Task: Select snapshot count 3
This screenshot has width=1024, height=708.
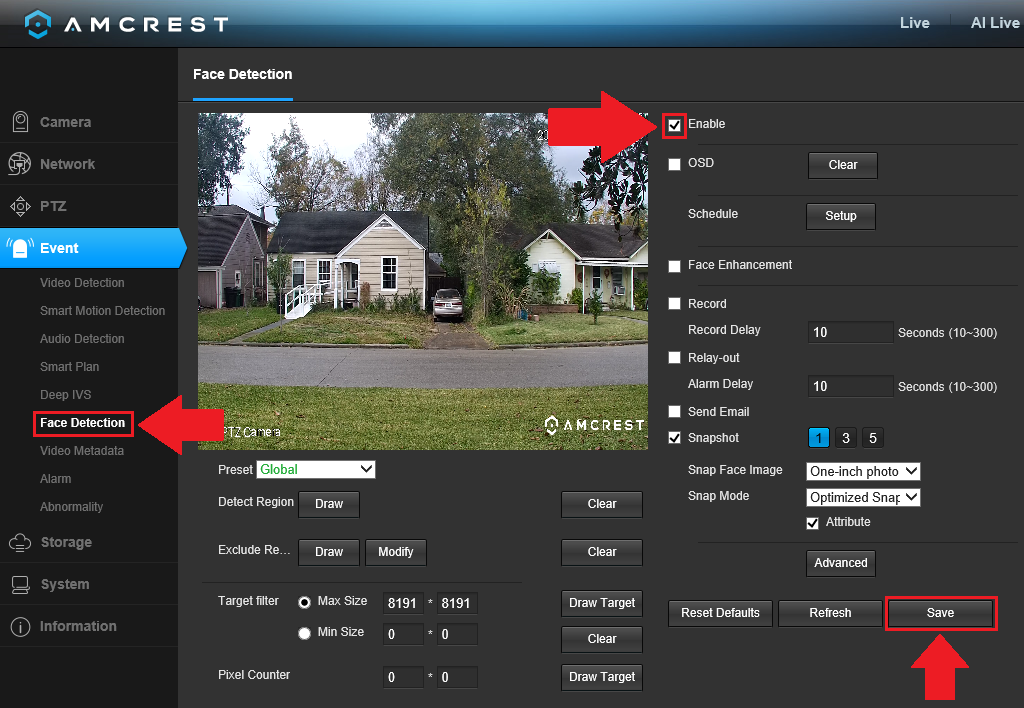Action: (x=846, y=438)
